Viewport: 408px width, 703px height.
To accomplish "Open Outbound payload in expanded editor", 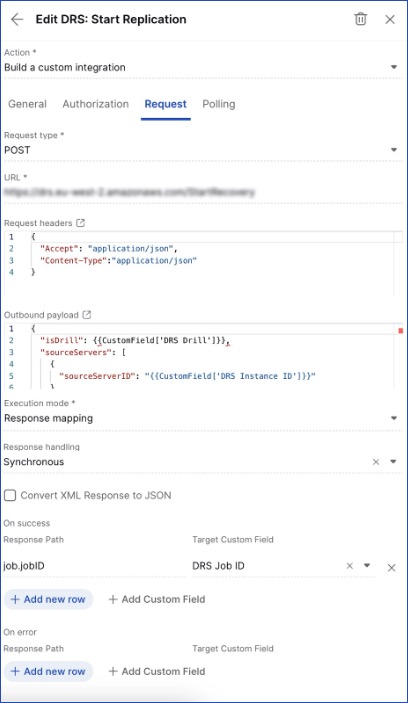I will [87, 315].
